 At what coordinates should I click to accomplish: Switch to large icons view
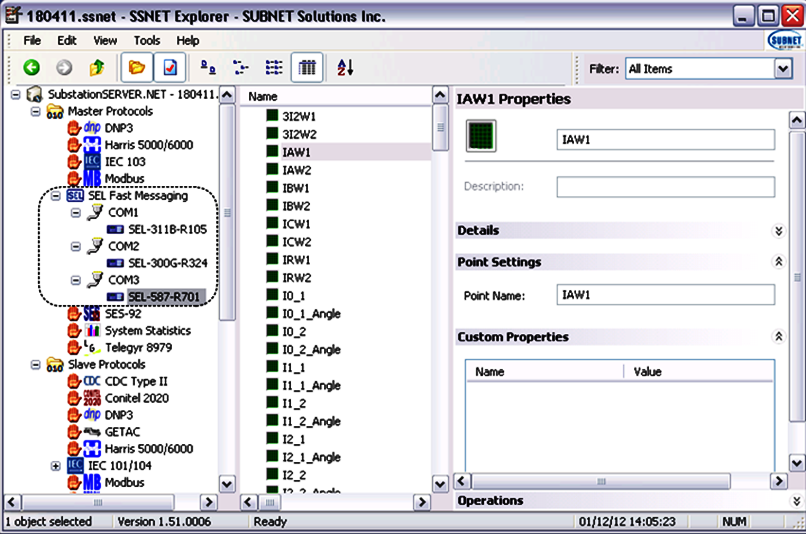point(208,67)
